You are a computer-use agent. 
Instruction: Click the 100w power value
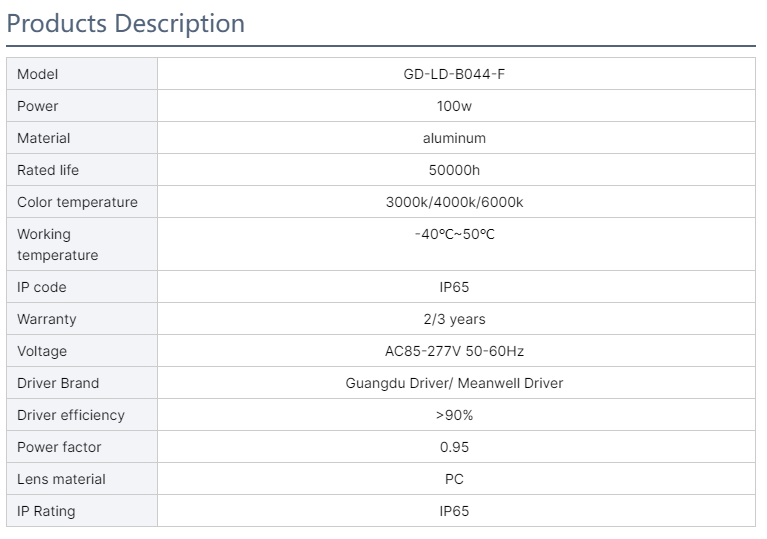point(454,106)
